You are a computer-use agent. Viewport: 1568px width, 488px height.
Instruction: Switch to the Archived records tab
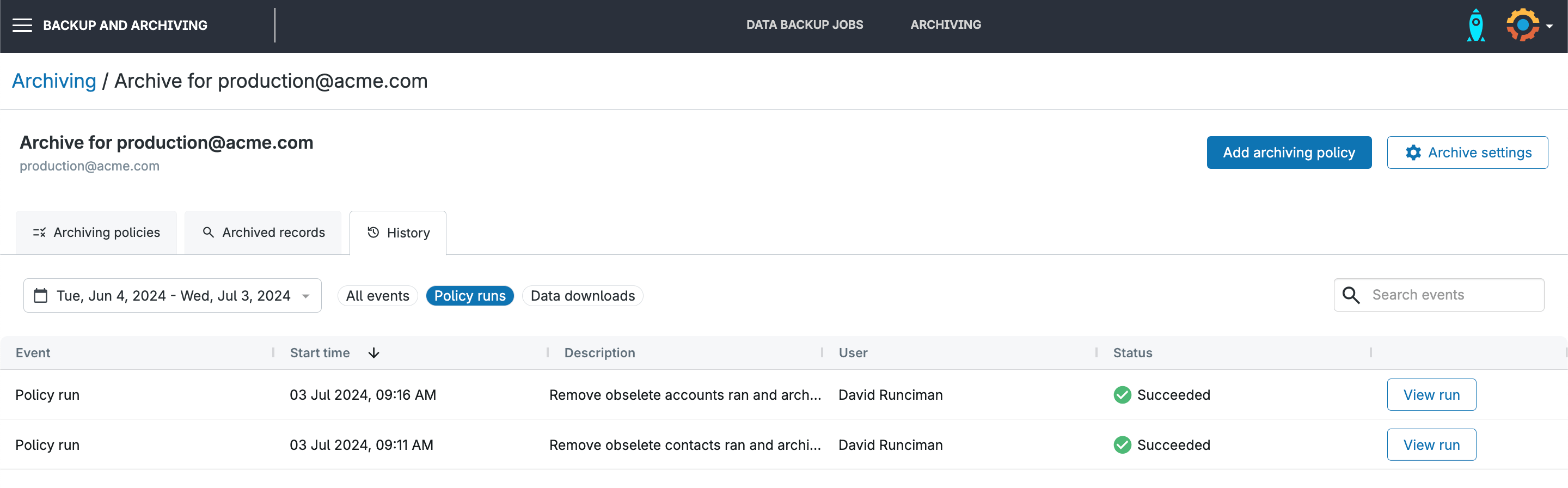point(263,233)
